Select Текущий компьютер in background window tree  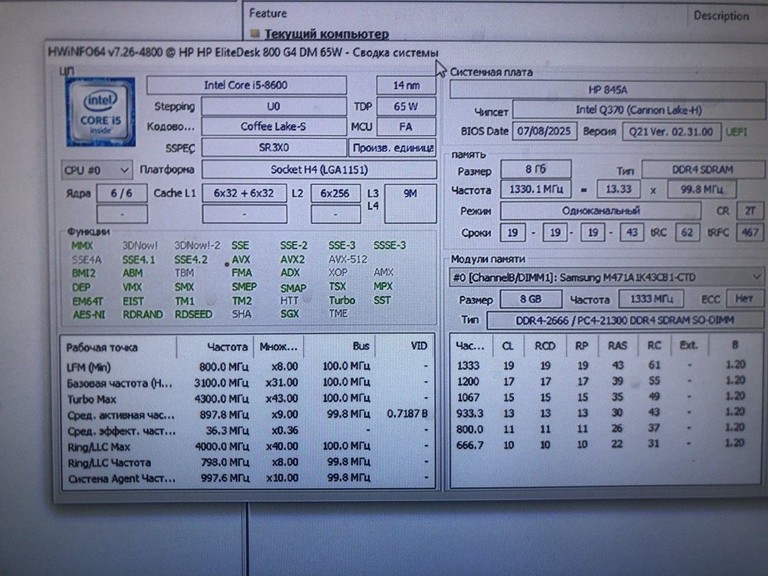[x=326, y=34]
